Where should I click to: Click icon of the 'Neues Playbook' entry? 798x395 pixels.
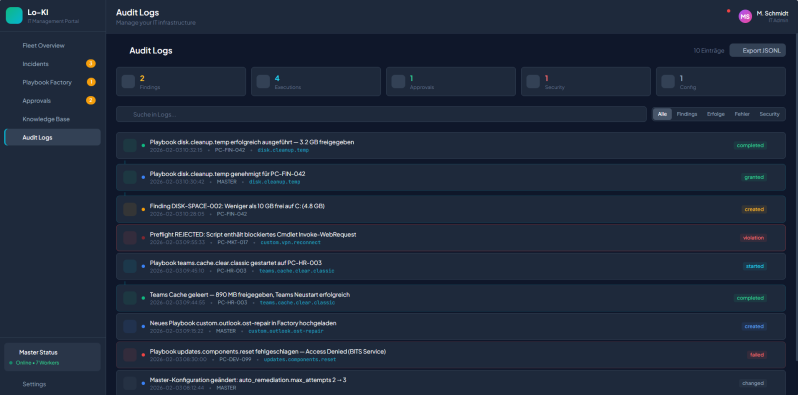click(x=130, y=326)
